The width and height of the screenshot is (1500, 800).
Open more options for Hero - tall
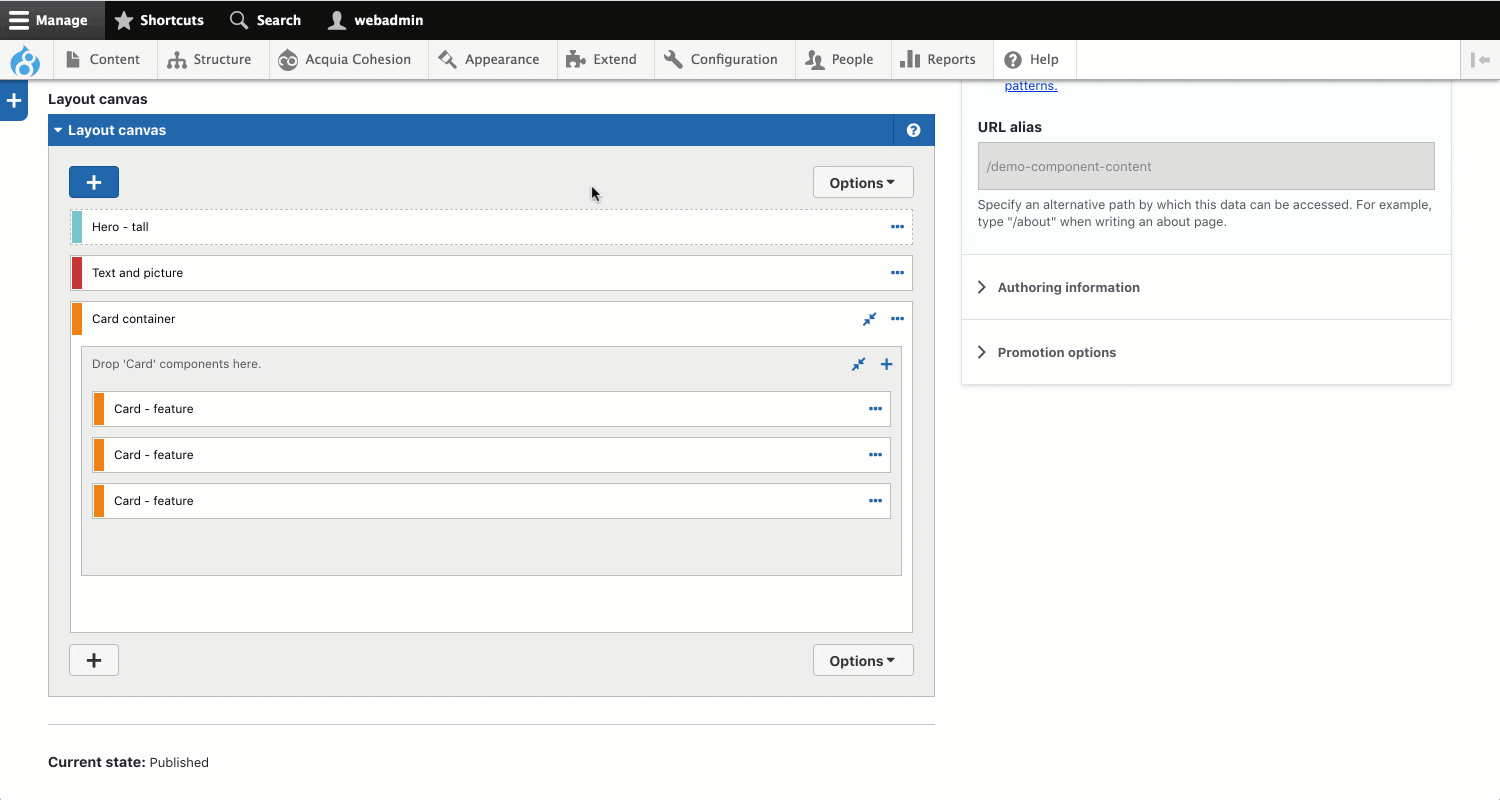[897, 227]
